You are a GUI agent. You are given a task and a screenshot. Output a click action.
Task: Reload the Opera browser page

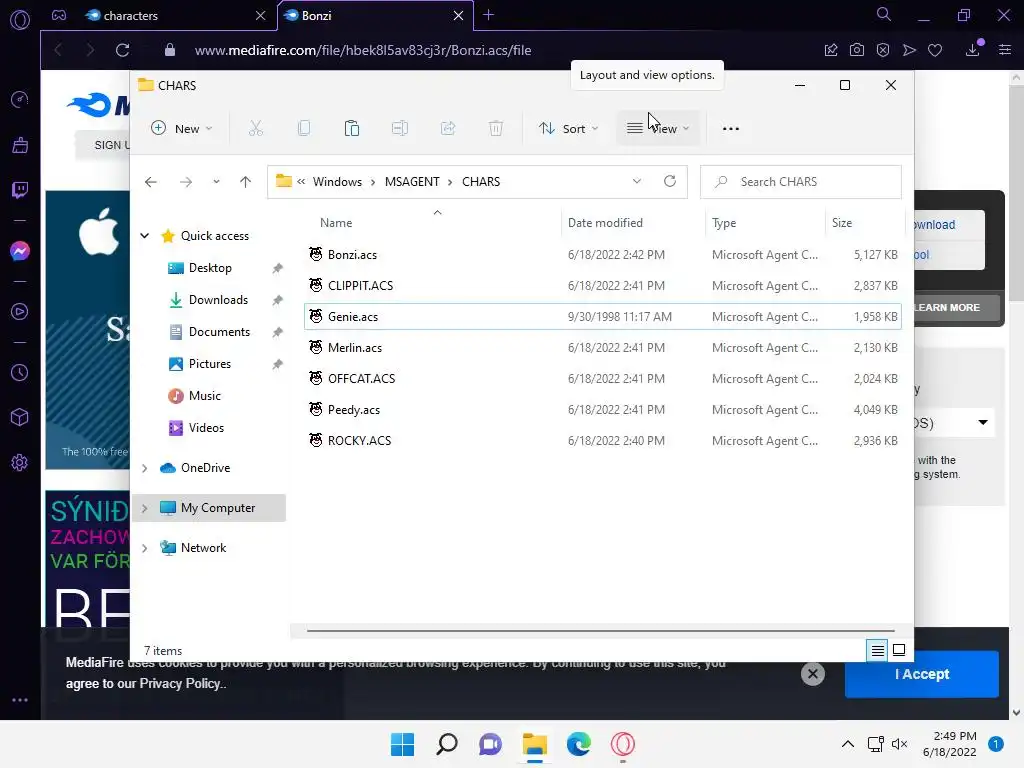pyautogui.click(x=123, y=50)
